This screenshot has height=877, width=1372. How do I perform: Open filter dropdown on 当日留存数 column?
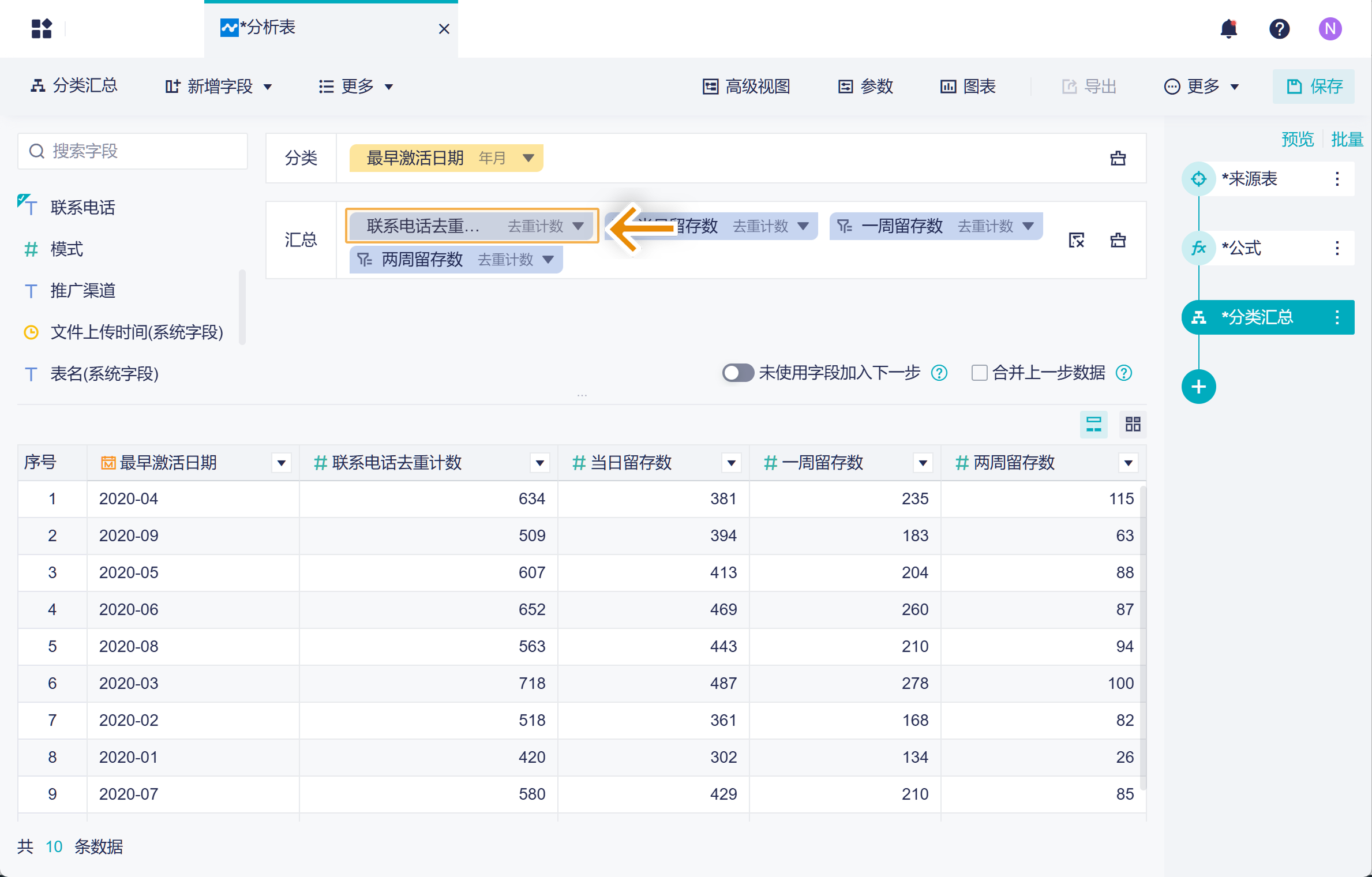click(731, 463)
